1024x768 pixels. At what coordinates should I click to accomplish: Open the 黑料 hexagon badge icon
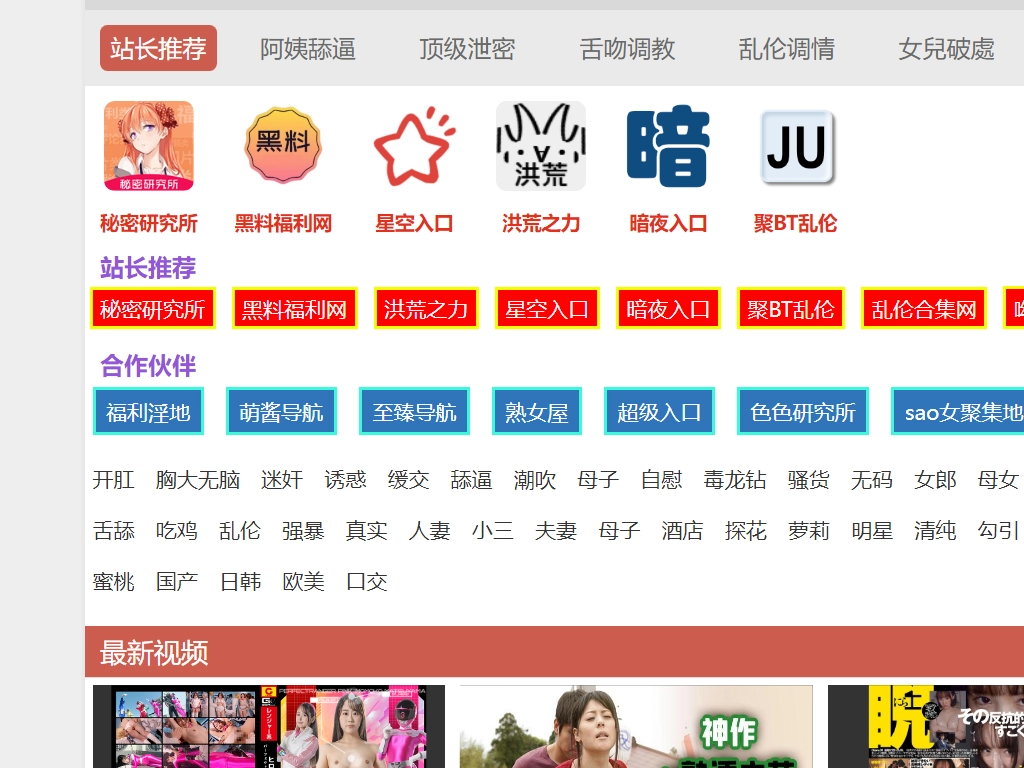pos(283,146)
